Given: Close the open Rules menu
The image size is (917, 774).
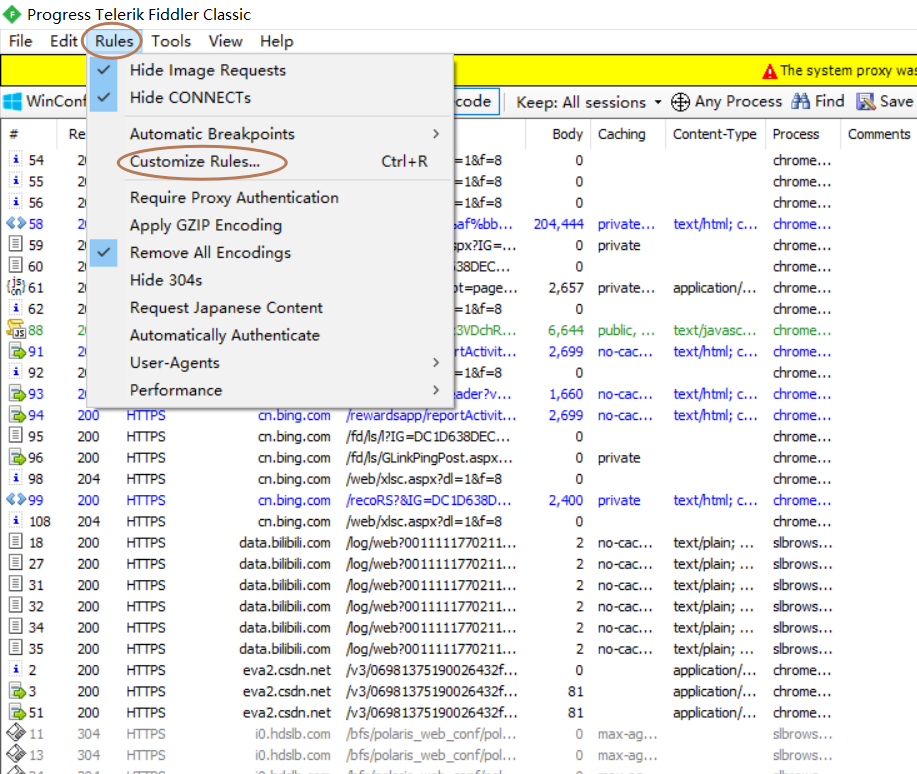Looking at the screenshot, I should [x=114, y=41].
